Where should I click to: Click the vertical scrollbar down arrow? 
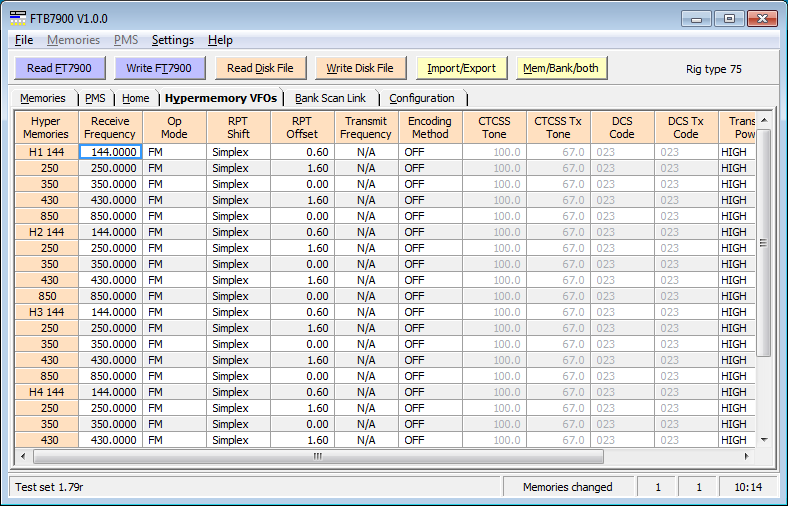pos(764,439)
